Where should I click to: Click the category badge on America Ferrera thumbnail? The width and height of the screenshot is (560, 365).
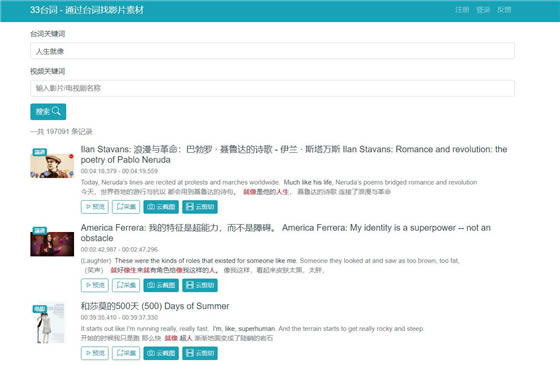click(x=40, y=230)
